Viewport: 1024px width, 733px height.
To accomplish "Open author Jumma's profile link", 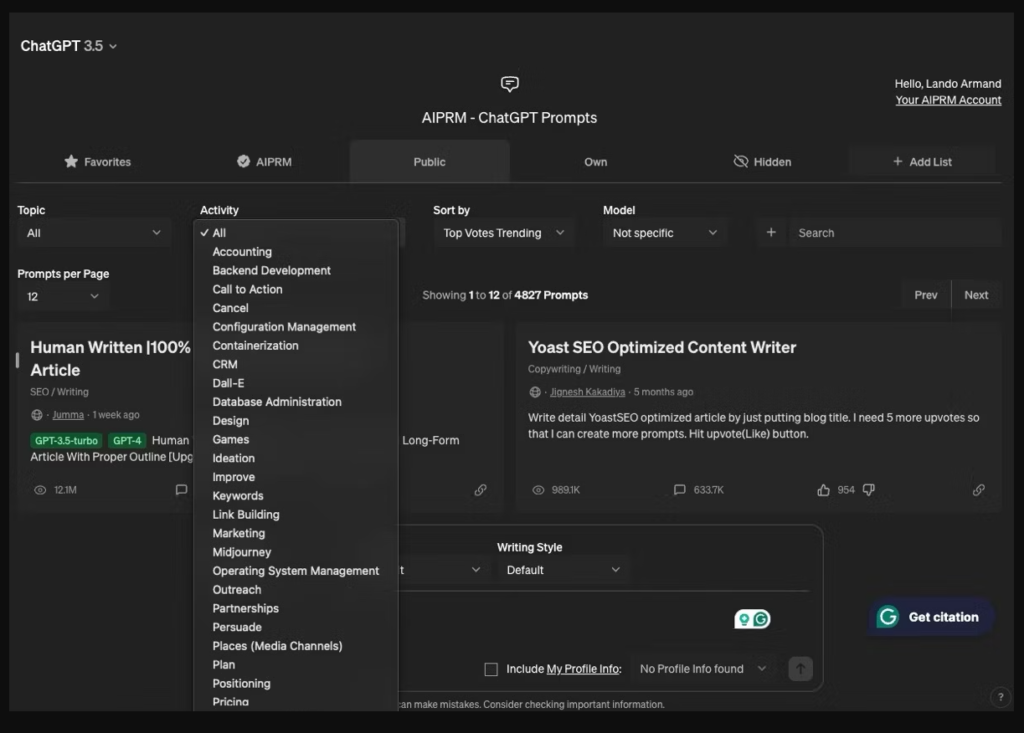I will [x=68, y=415].
